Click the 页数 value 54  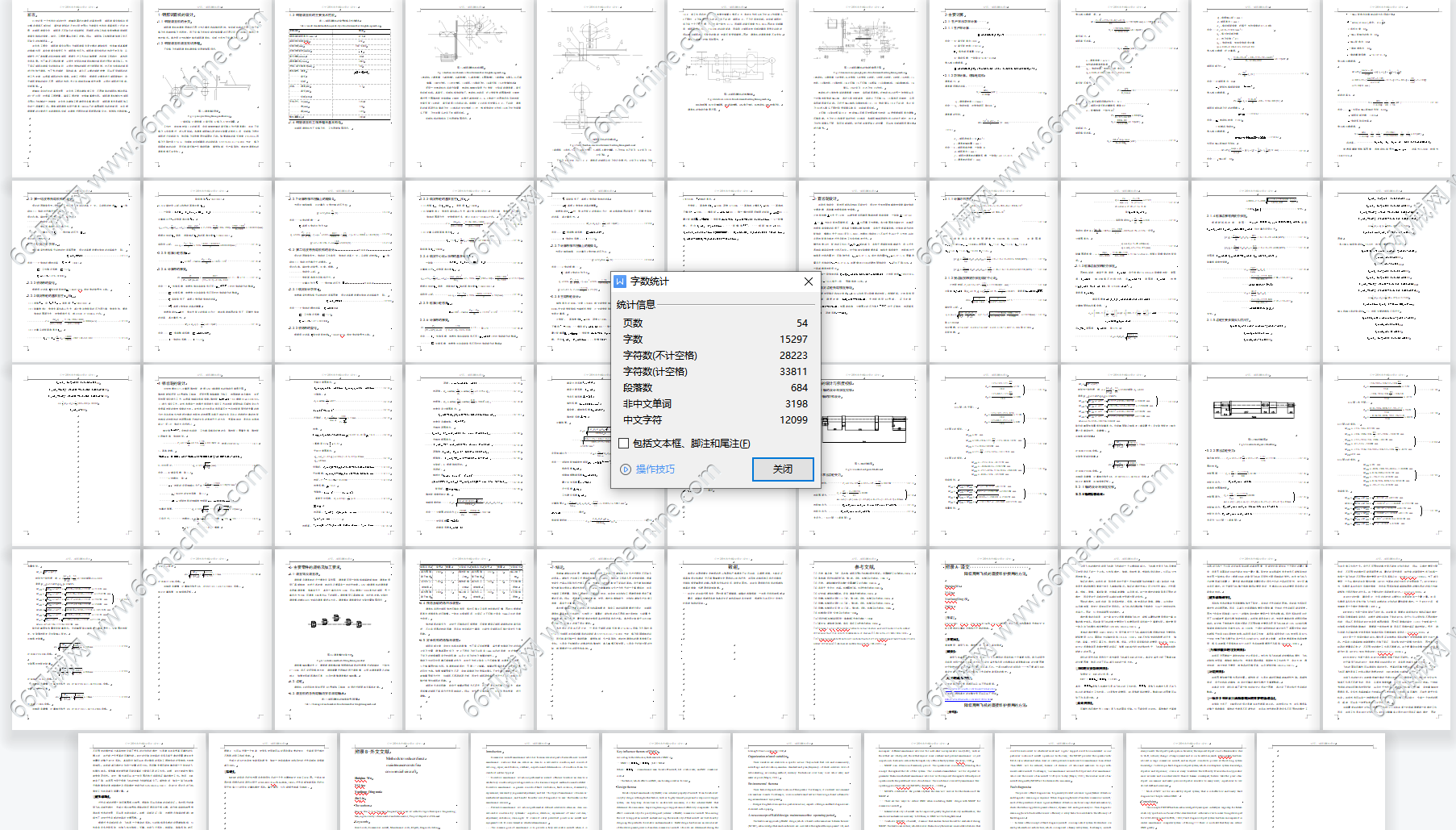[x=801, y=323]
